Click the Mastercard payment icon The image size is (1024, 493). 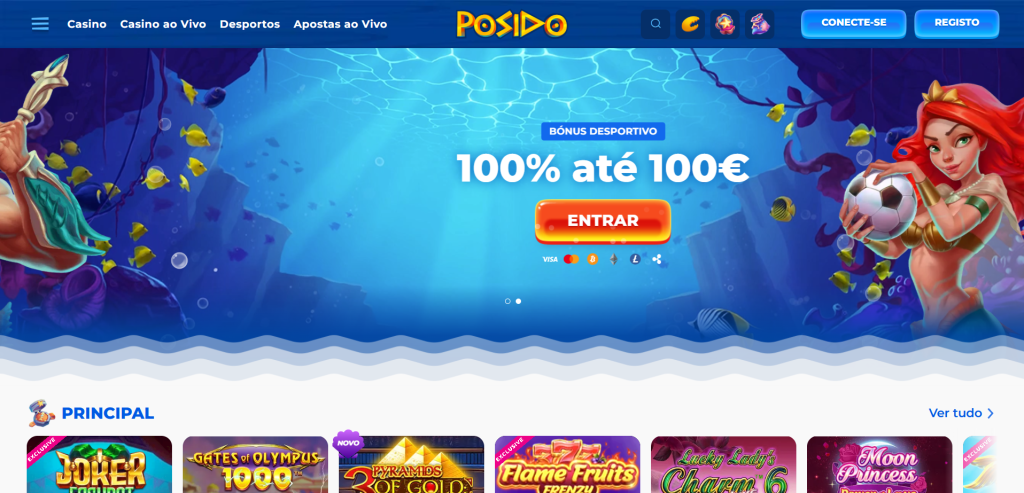571,259
